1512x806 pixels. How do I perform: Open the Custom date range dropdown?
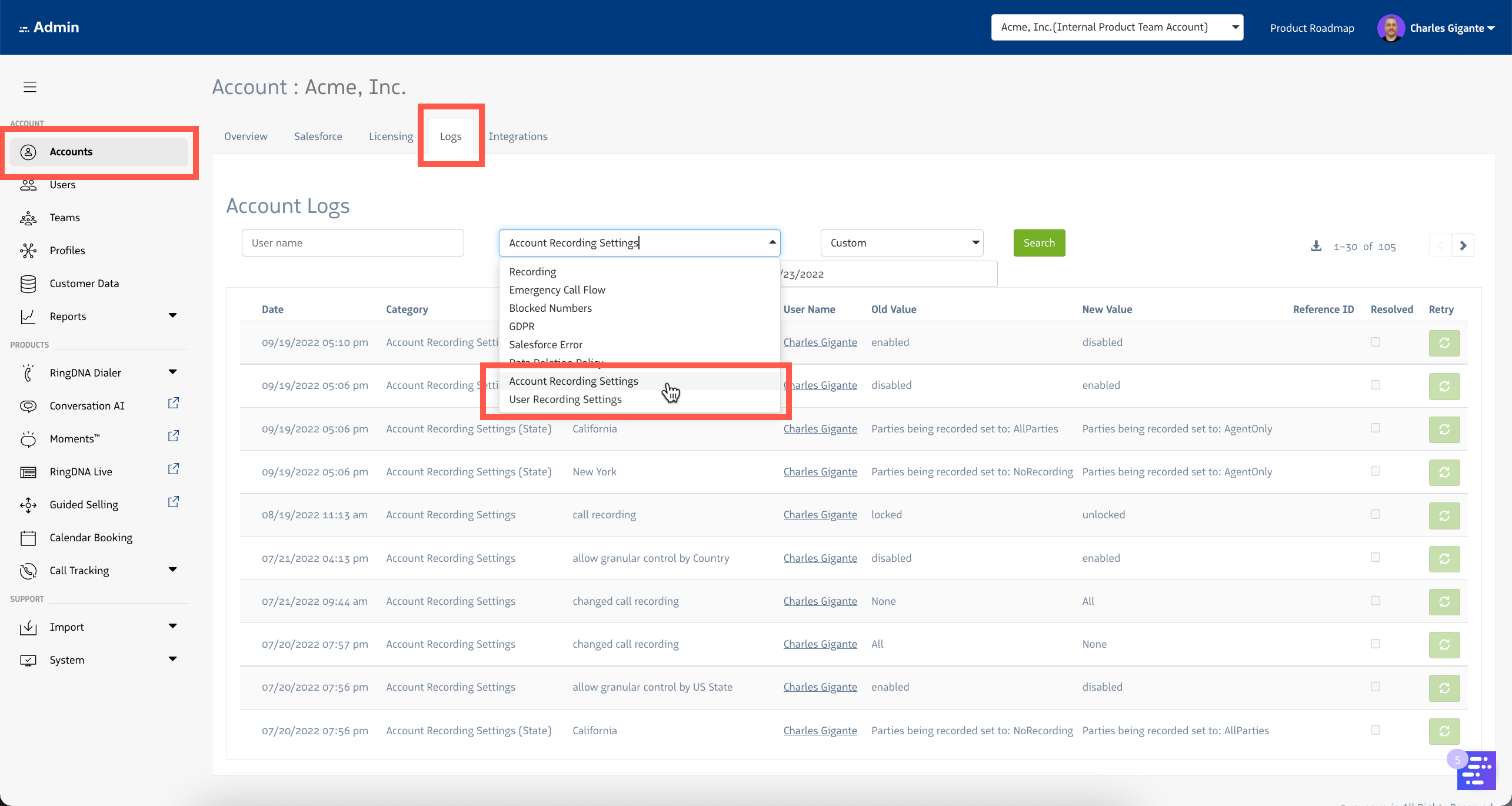click(x=901, y=242)
